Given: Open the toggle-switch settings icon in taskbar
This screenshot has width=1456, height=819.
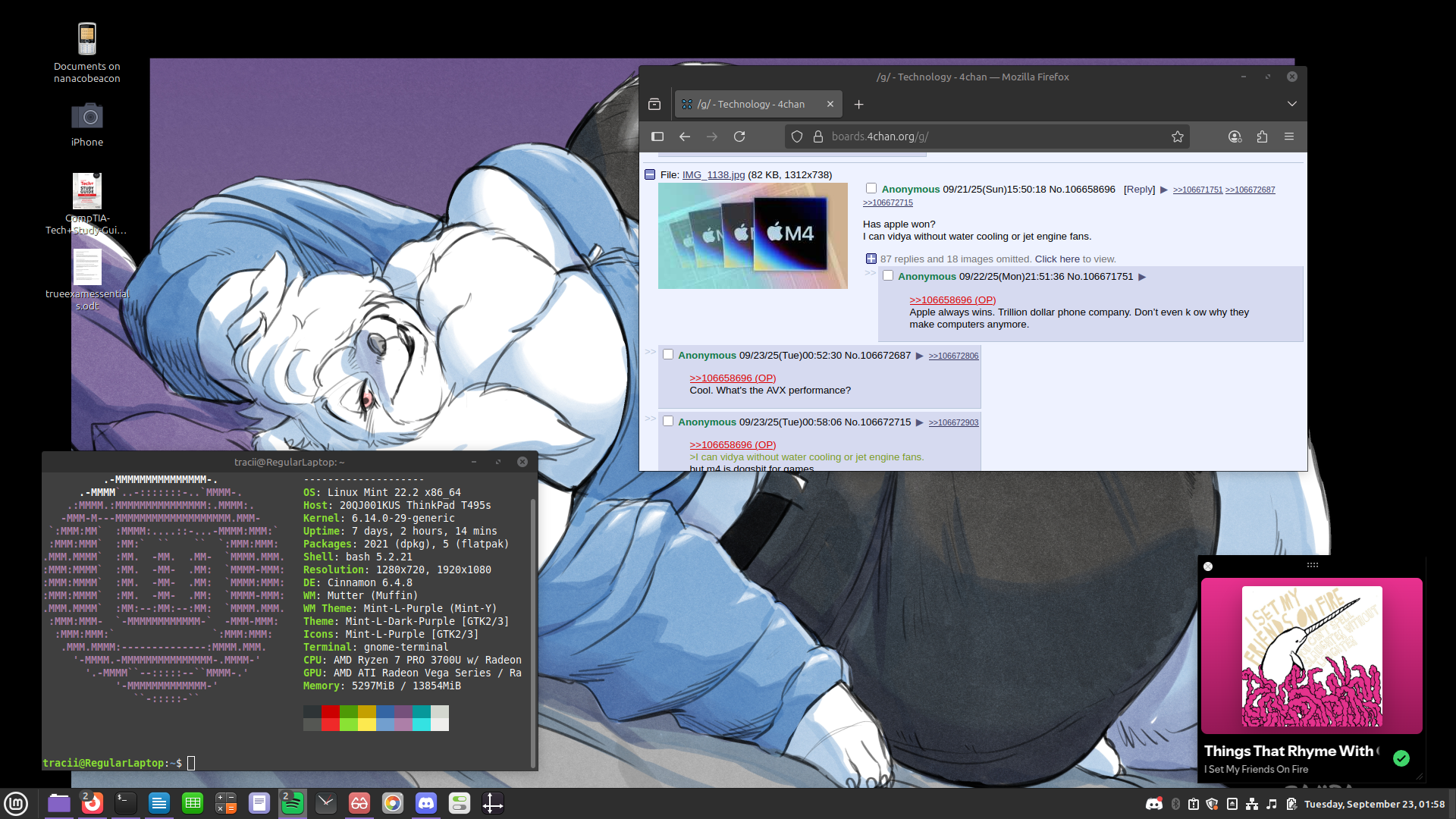Looking at the screenshot, I should pos(460,803).
